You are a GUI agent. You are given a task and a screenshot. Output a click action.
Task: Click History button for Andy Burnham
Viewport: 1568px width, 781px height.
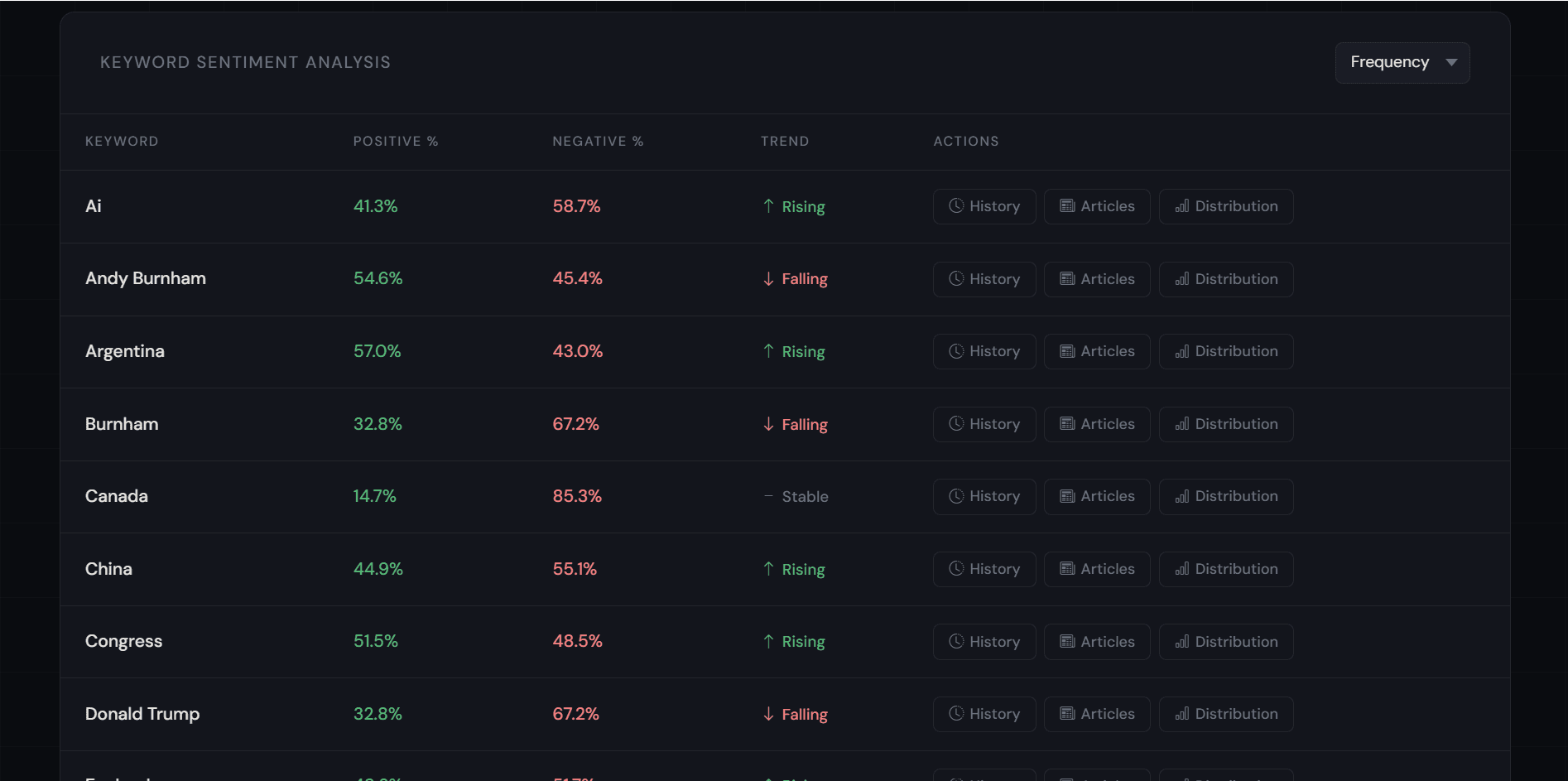pos(984,279)
